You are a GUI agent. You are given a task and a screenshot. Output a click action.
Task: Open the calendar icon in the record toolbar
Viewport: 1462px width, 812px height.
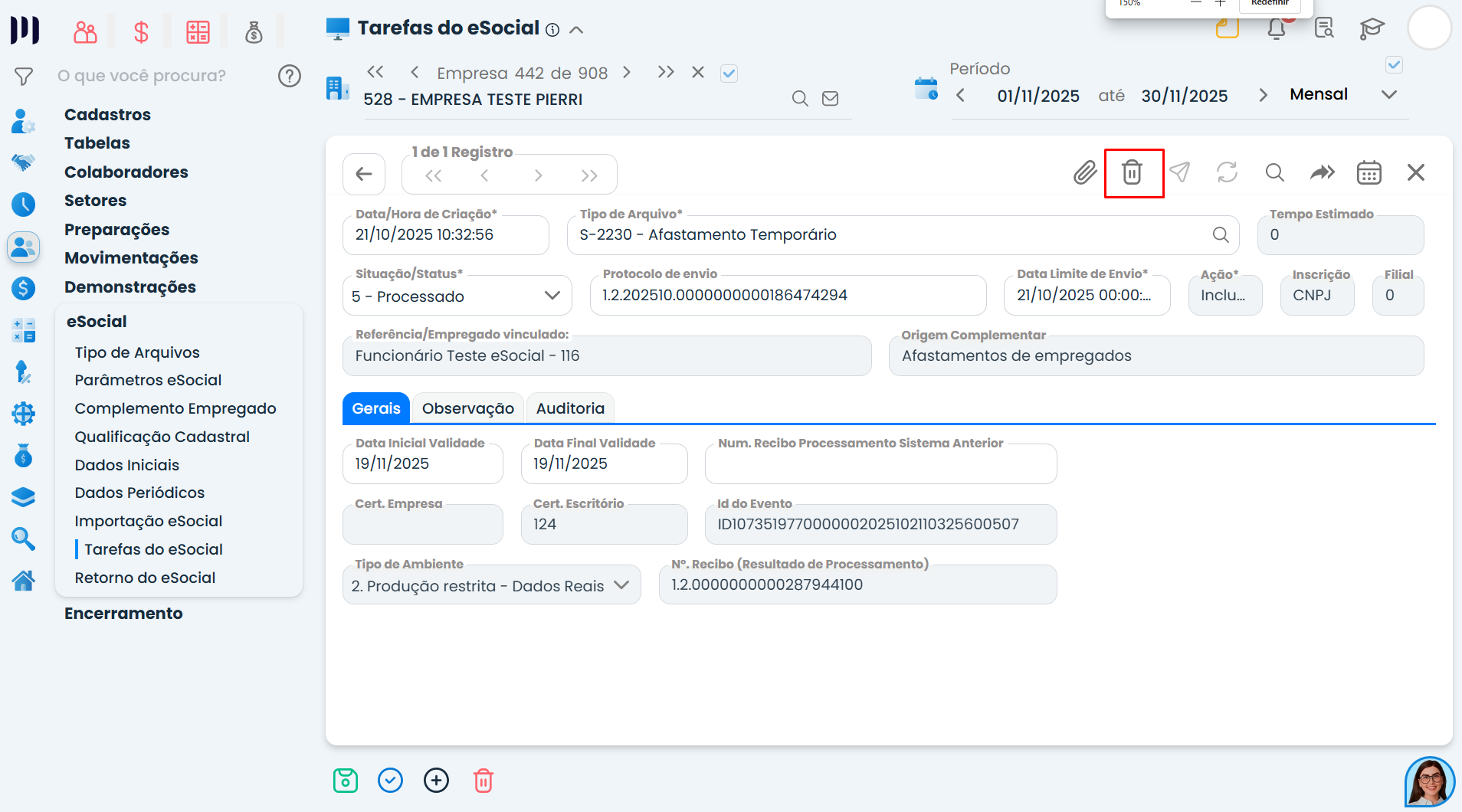click(x=1369, y=172)
